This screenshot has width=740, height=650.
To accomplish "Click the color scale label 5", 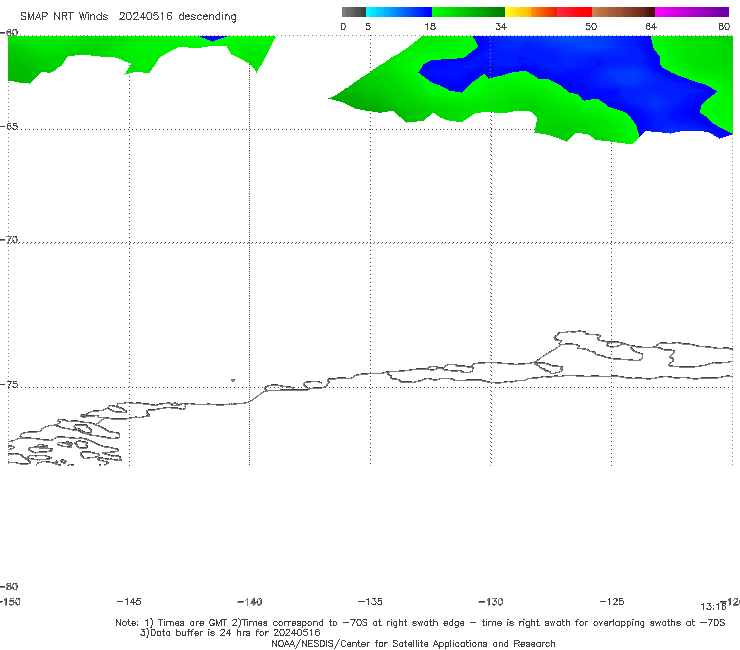I will [368, 26].
